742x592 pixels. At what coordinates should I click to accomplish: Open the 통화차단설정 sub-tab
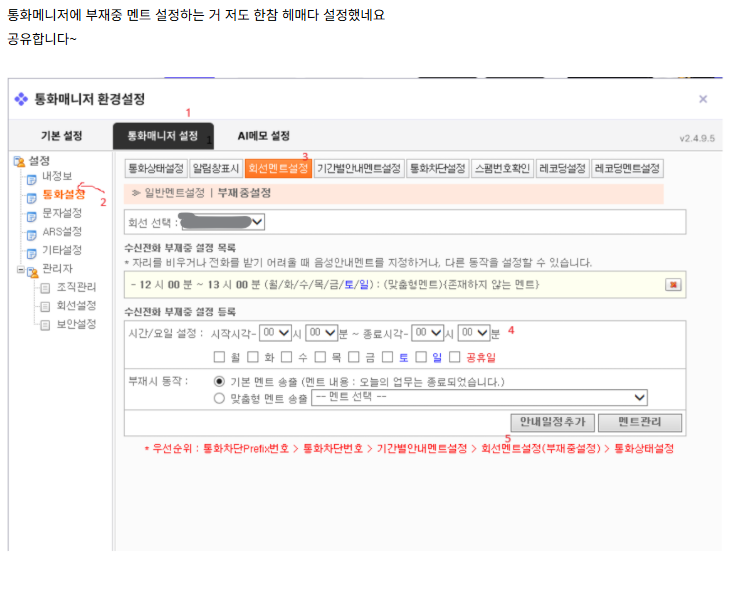438,168
